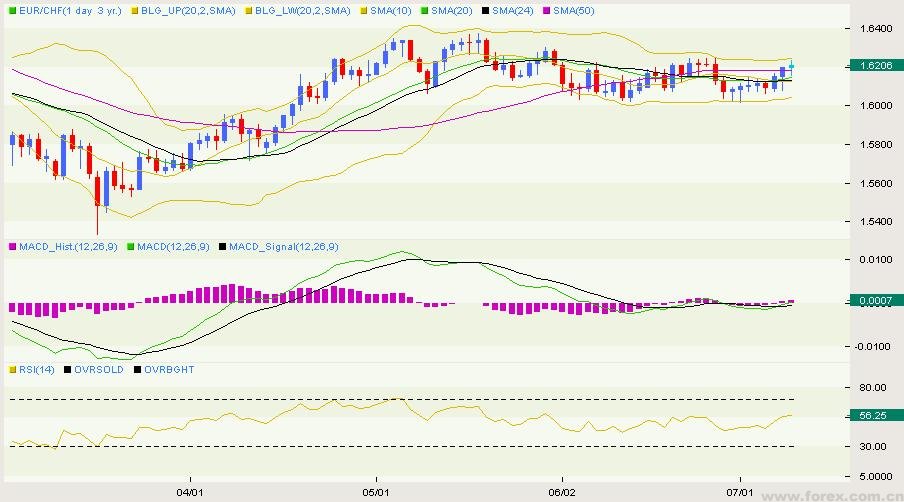Image resolution: width=904 pixels, height=502 pixels.
Task: Toggle the RSI(14) legend entry
Action: click(x=36, y=369)
